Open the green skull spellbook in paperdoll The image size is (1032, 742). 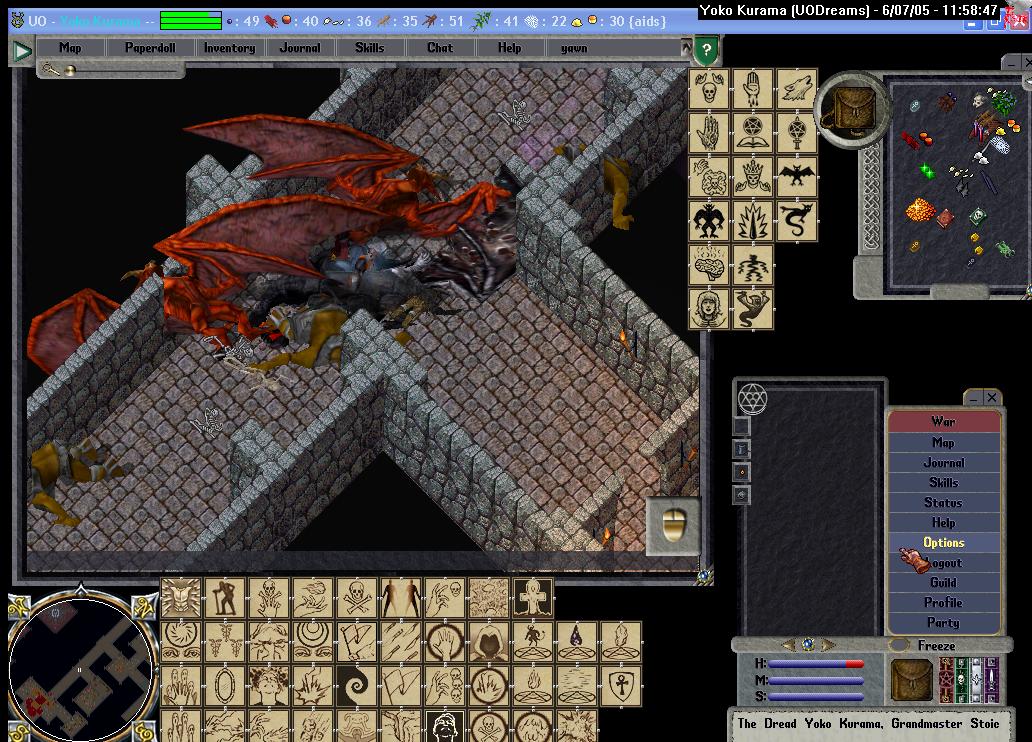(x=961, y=679)
